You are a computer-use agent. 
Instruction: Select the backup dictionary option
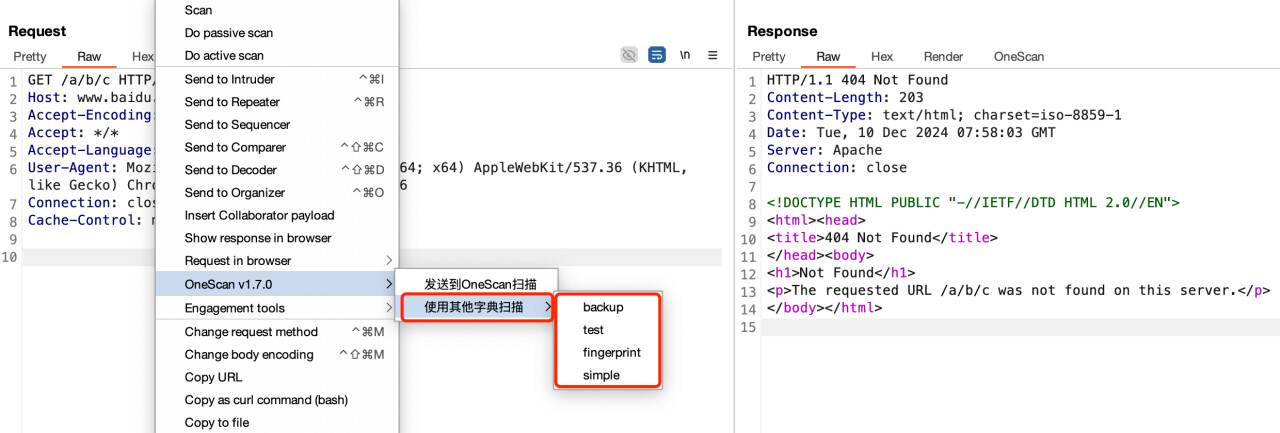click(x=603, y=307)
